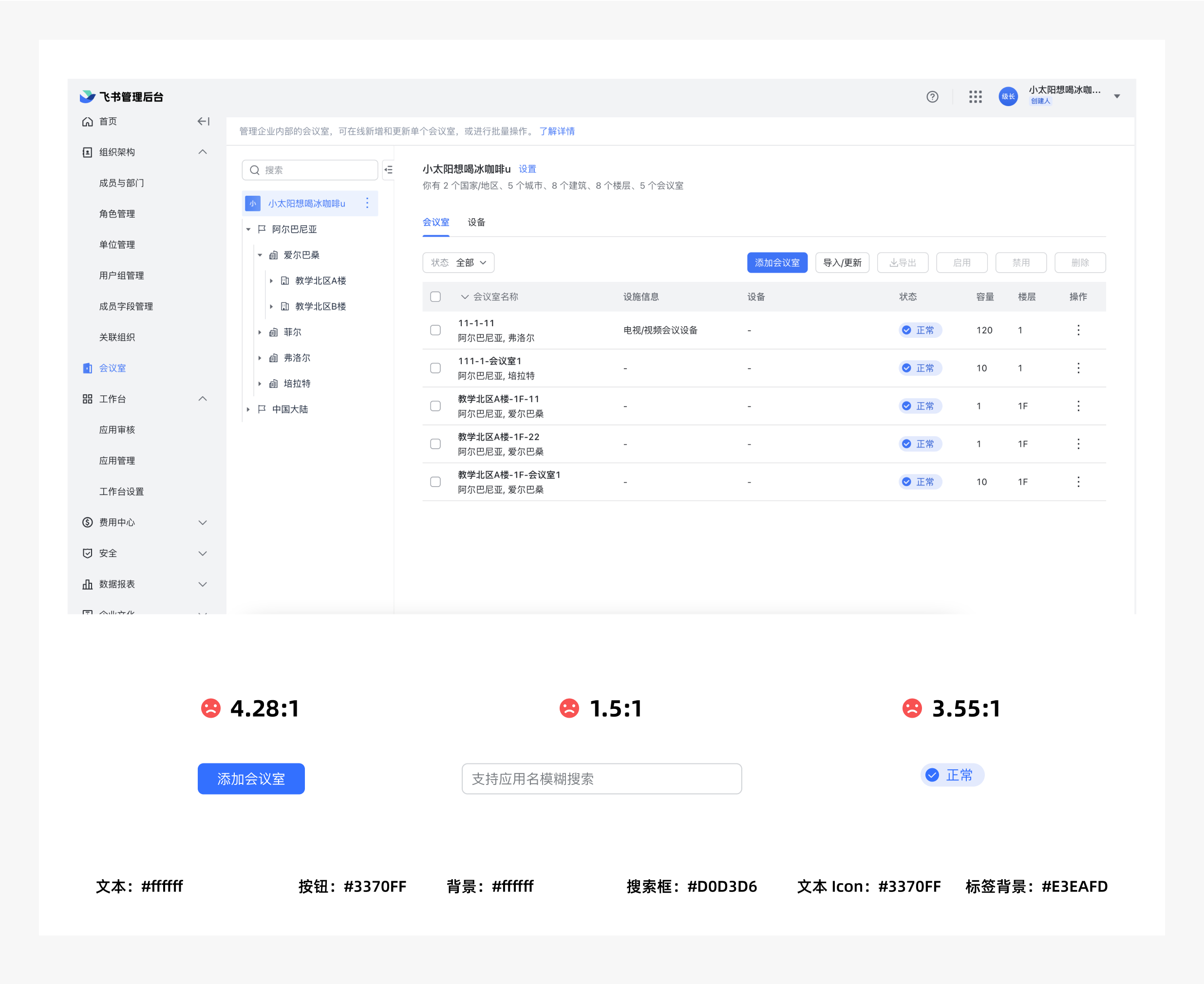Open 应用审核 in the sidebar

click(117, 429)
